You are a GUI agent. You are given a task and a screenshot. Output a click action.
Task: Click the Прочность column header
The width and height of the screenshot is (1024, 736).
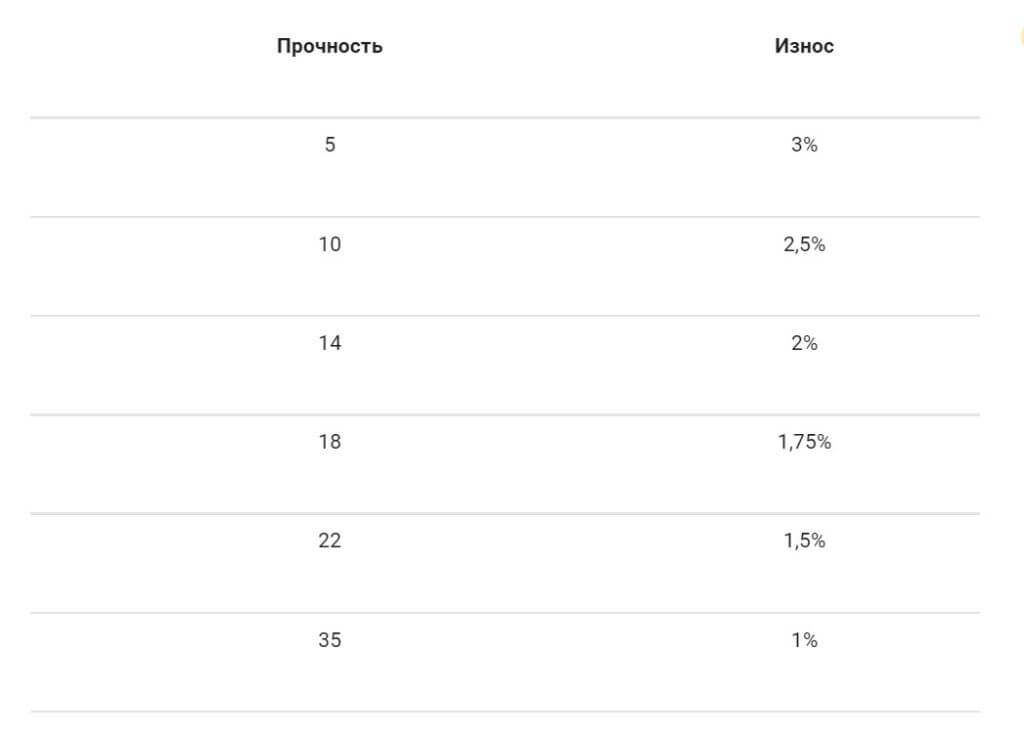point(329,46)
